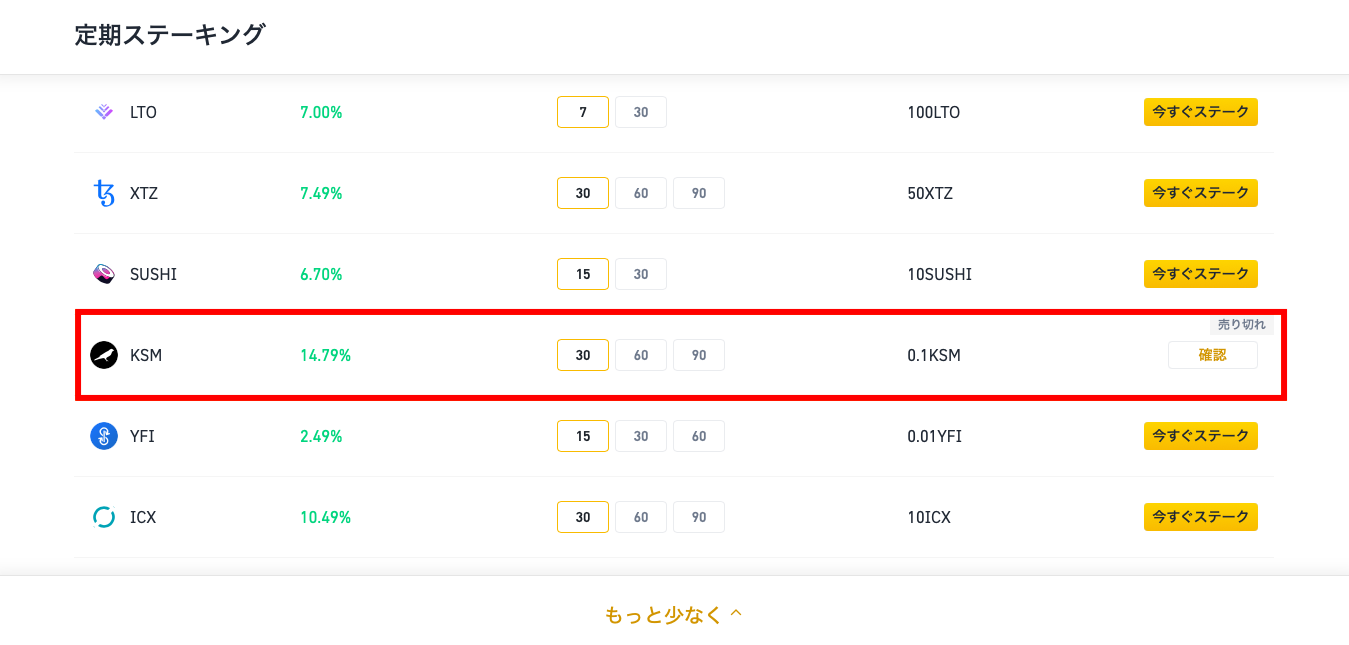Select 30-day duration for SUSHI

[x=641, y=274]
